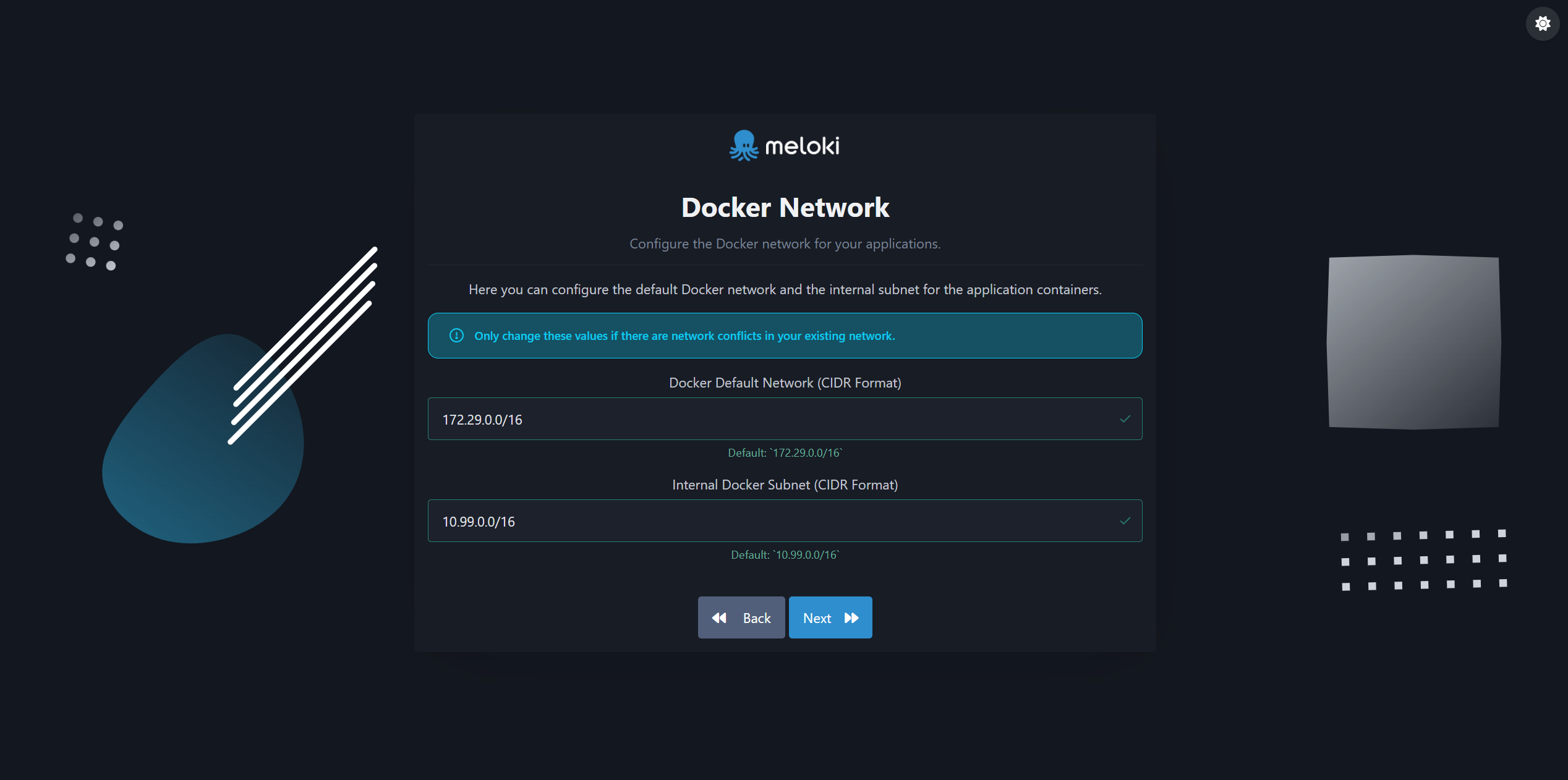Click the rewind icon on the Back button
This screenshot has height=780, width=1568.
point(719,617)
